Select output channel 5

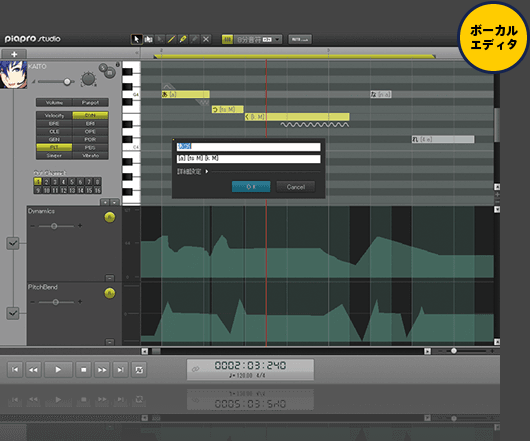(x=72, y=182)
